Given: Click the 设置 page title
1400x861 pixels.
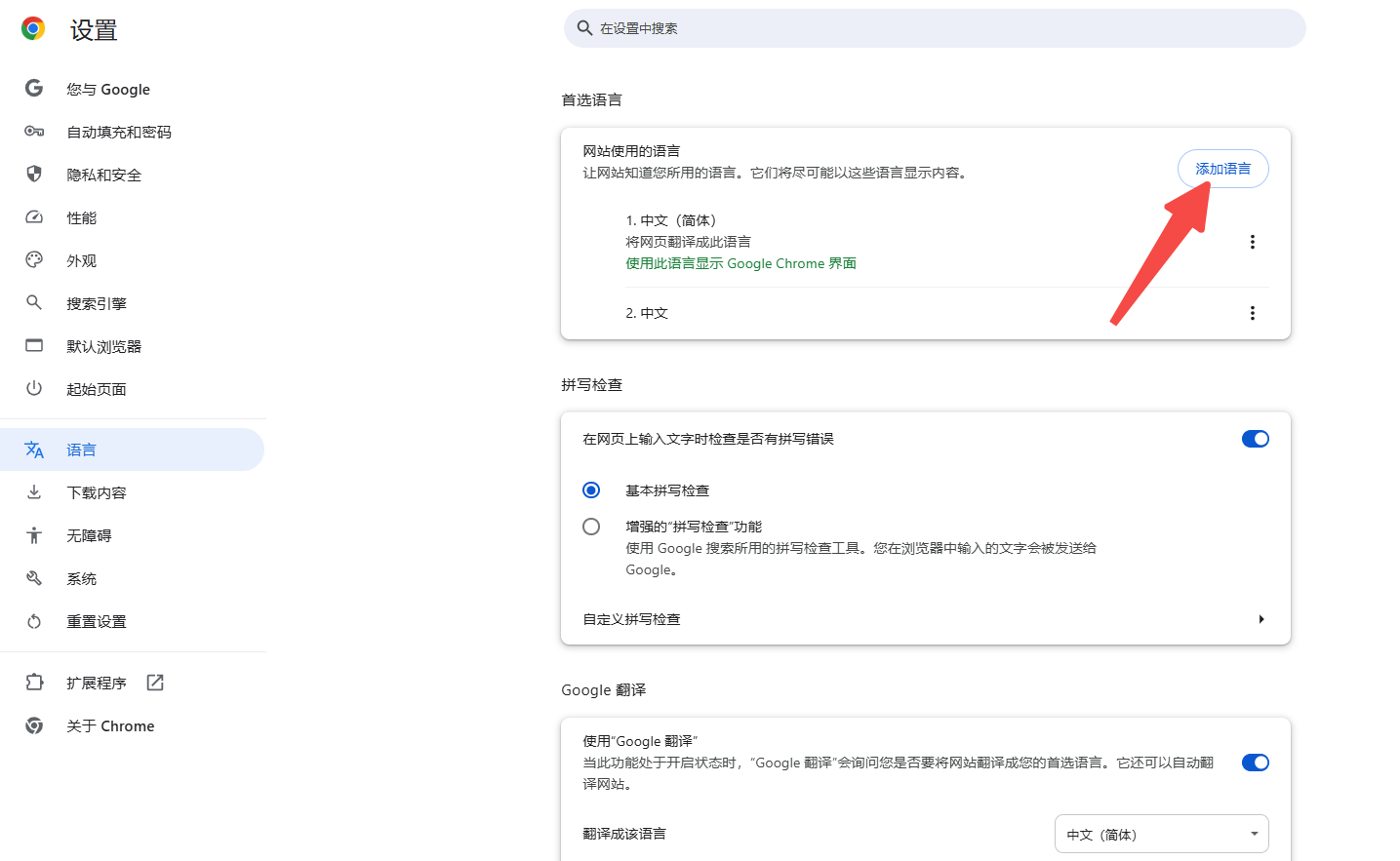Looking at the screenshot, I should pos(94,30).
